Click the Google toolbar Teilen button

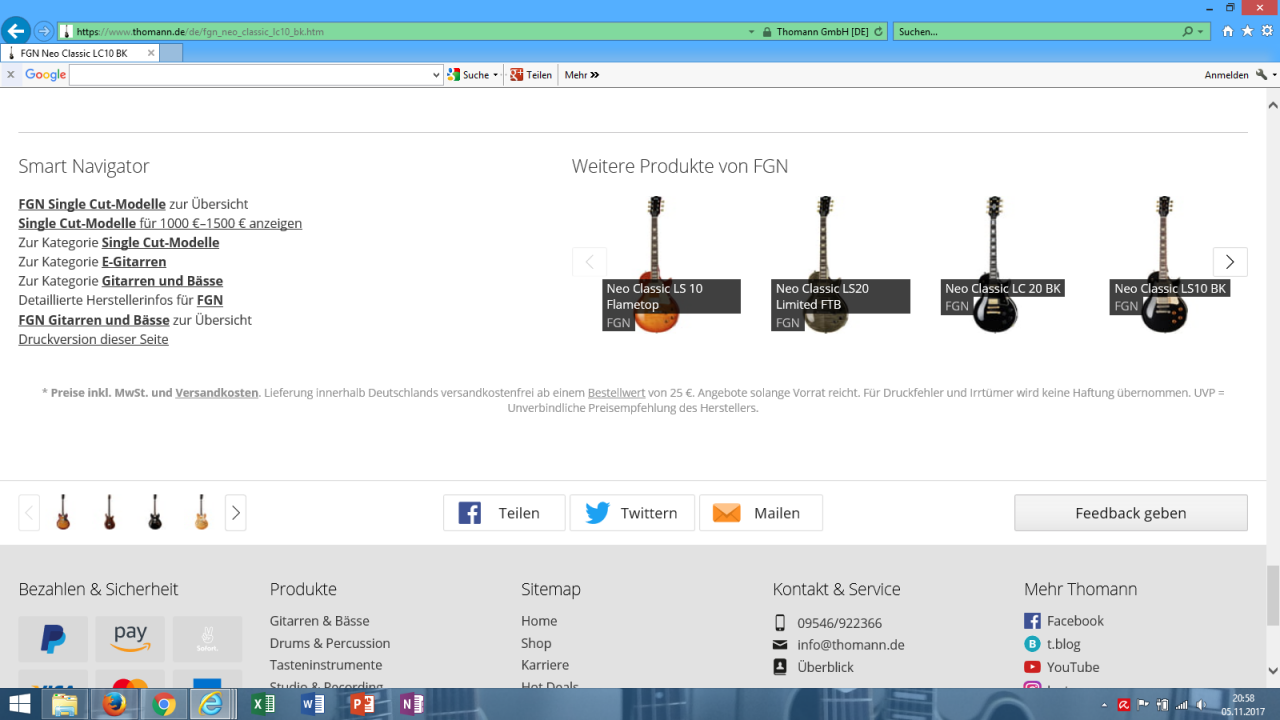[x=531, y=75]
